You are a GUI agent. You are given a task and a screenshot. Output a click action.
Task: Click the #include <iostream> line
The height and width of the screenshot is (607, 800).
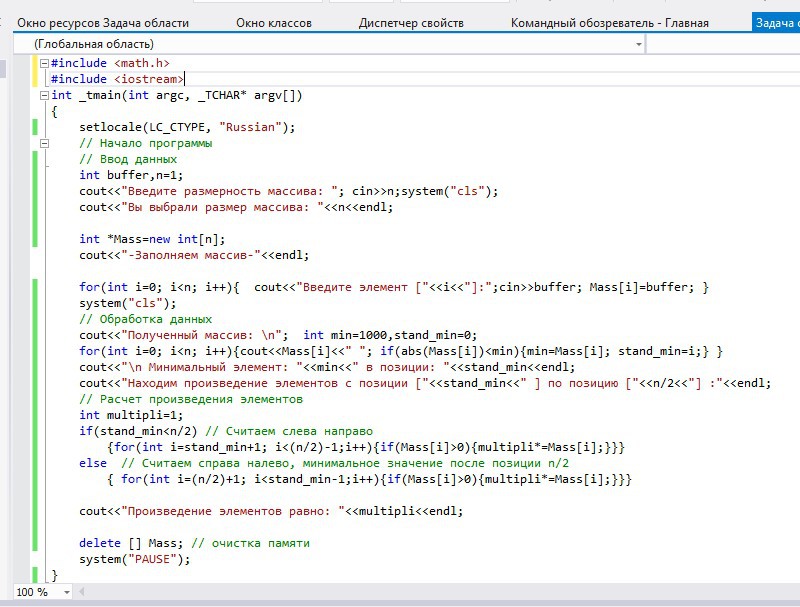[117, 79]
